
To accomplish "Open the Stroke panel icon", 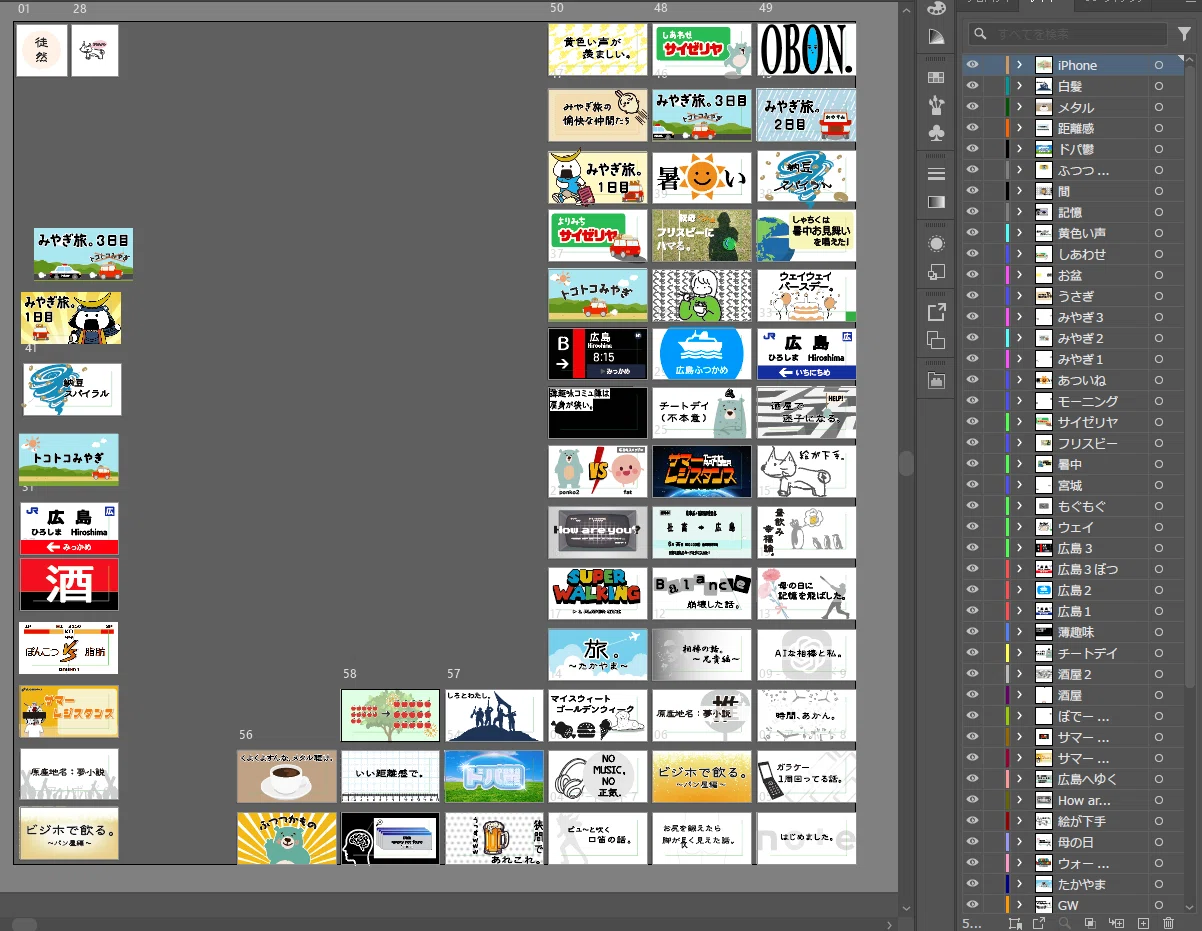I will click(936, 174).
